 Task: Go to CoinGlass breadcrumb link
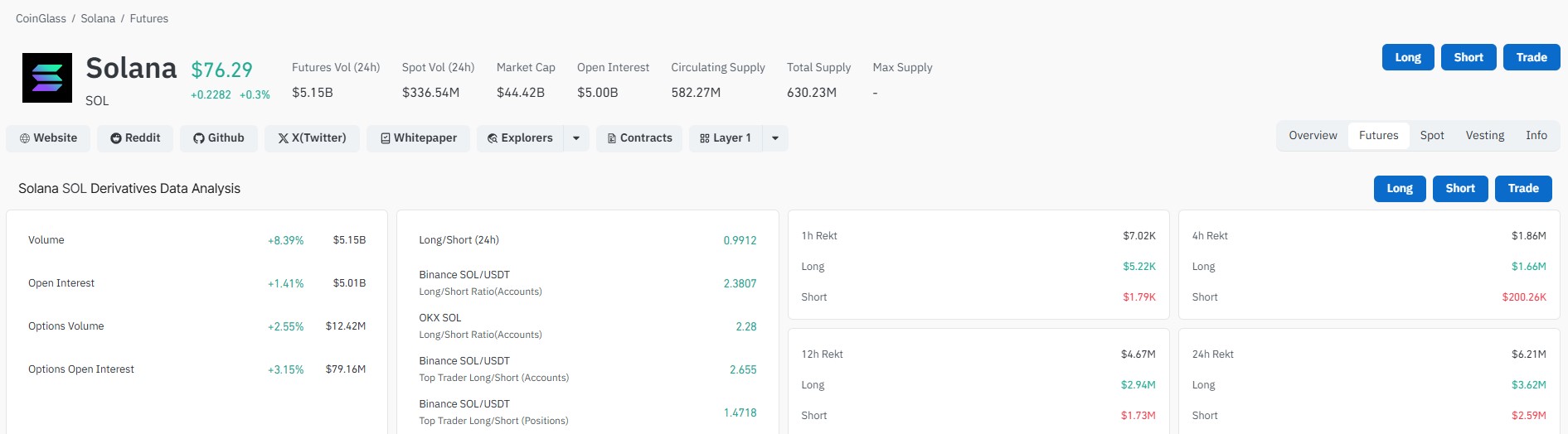tap(41, 18)
